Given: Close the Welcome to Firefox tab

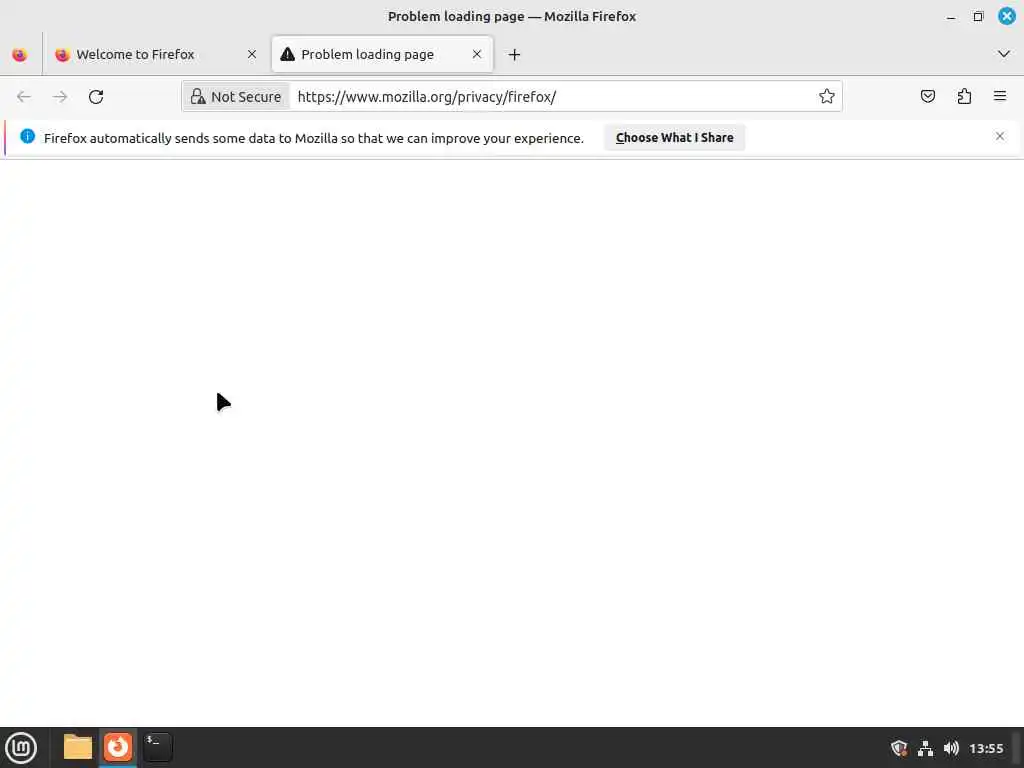Looking at the screenshot, I should tap(252, 55).
